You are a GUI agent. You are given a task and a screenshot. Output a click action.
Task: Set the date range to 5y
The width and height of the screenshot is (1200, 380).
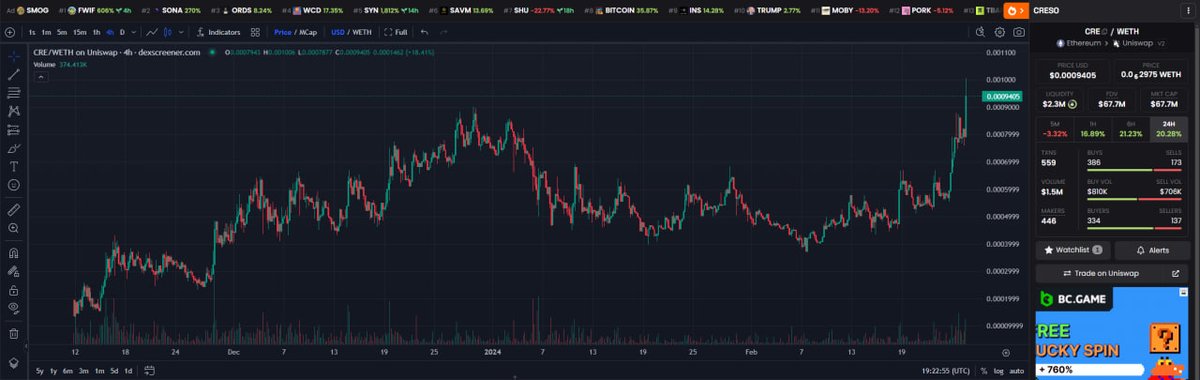tap(39, 371)
